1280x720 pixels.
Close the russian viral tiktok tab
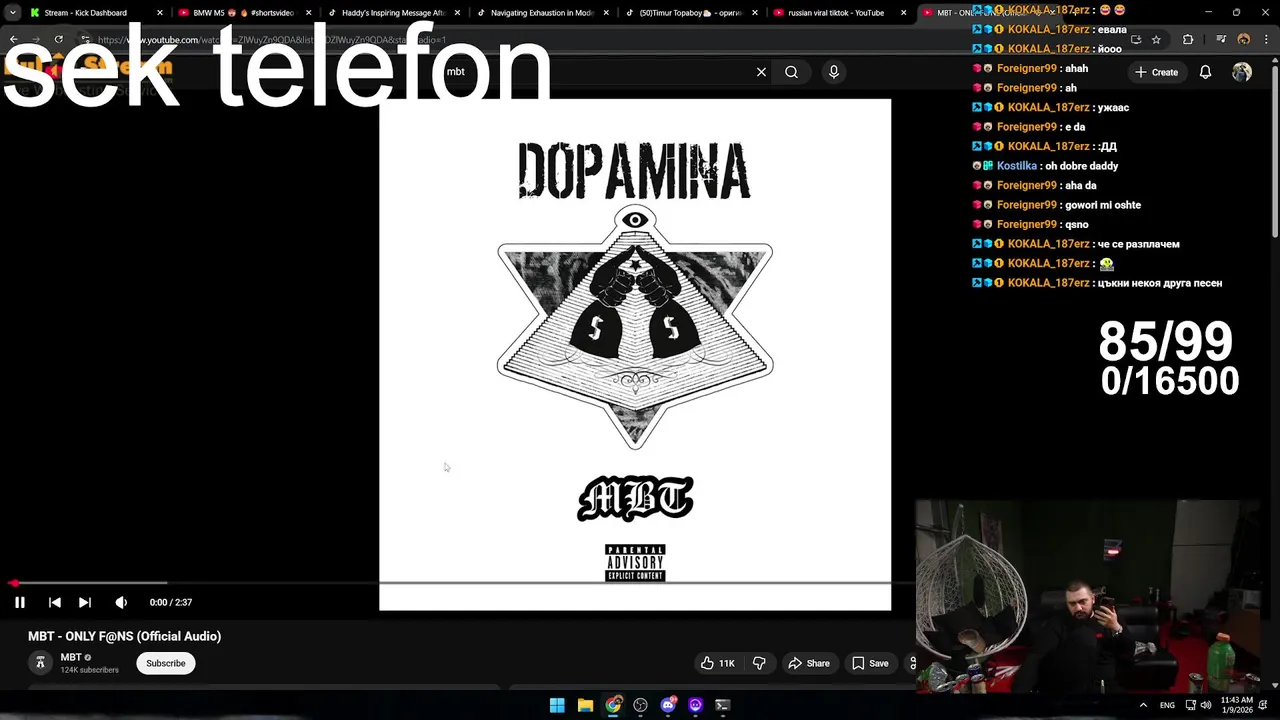click(x=904, y=13)
